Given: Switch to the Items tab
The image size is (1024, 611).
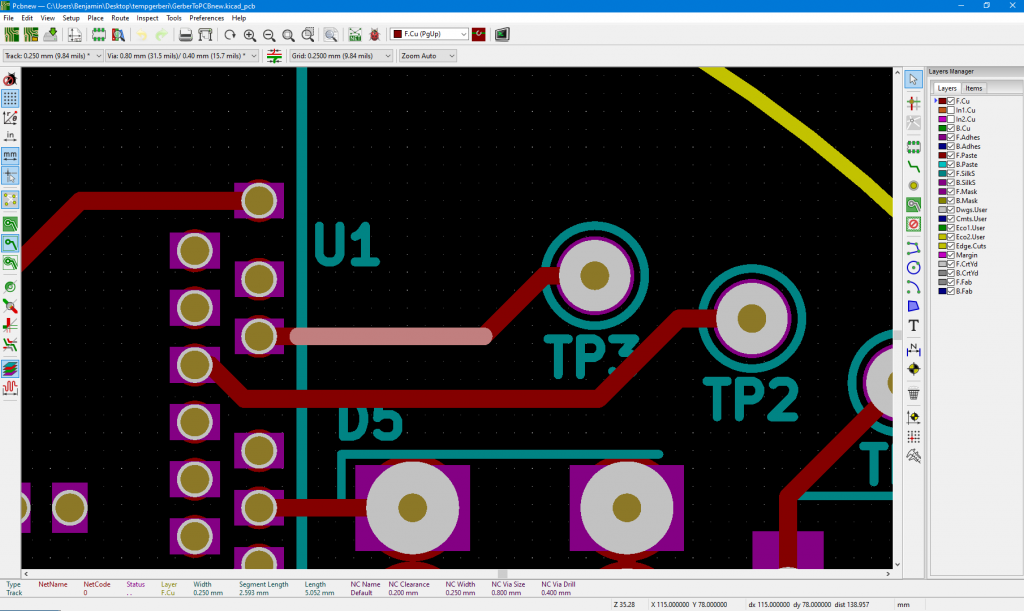Looking at the screenshot, I should click(x=973, y=88).
